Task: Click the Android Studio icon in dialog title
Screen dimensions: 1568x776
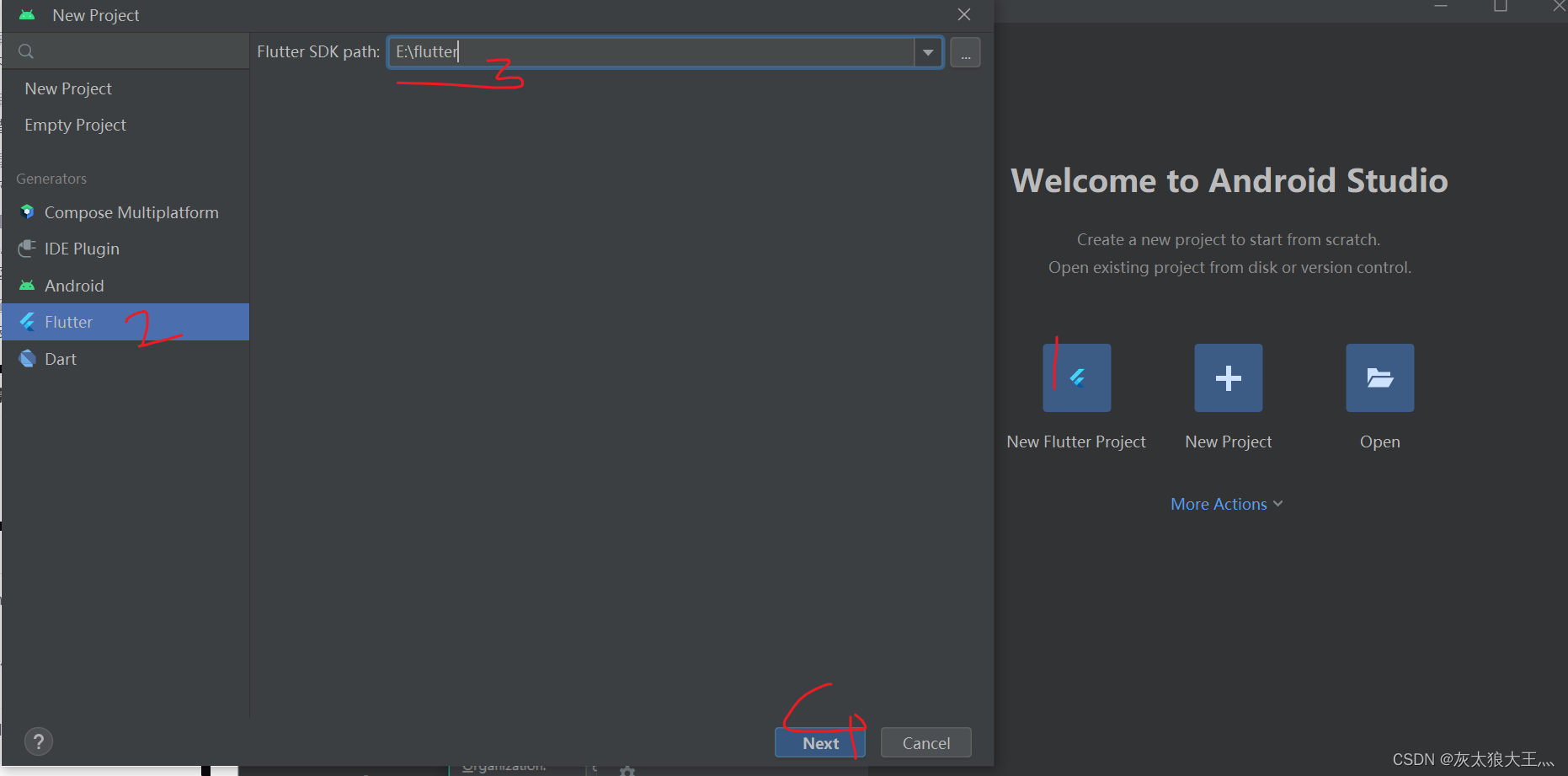Action: coord(28,15)
